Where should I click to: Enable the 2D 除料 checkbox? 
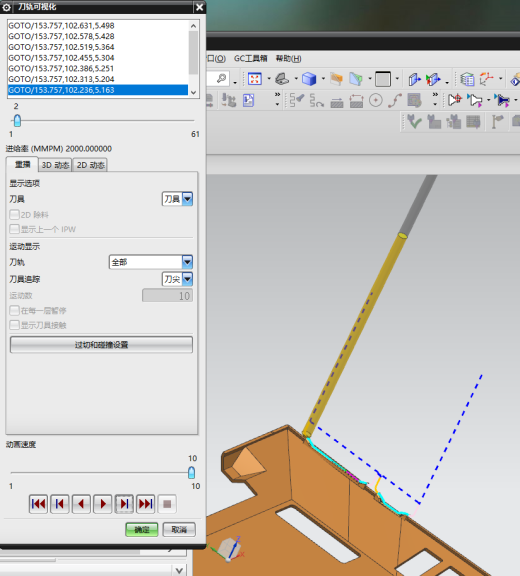14,215
